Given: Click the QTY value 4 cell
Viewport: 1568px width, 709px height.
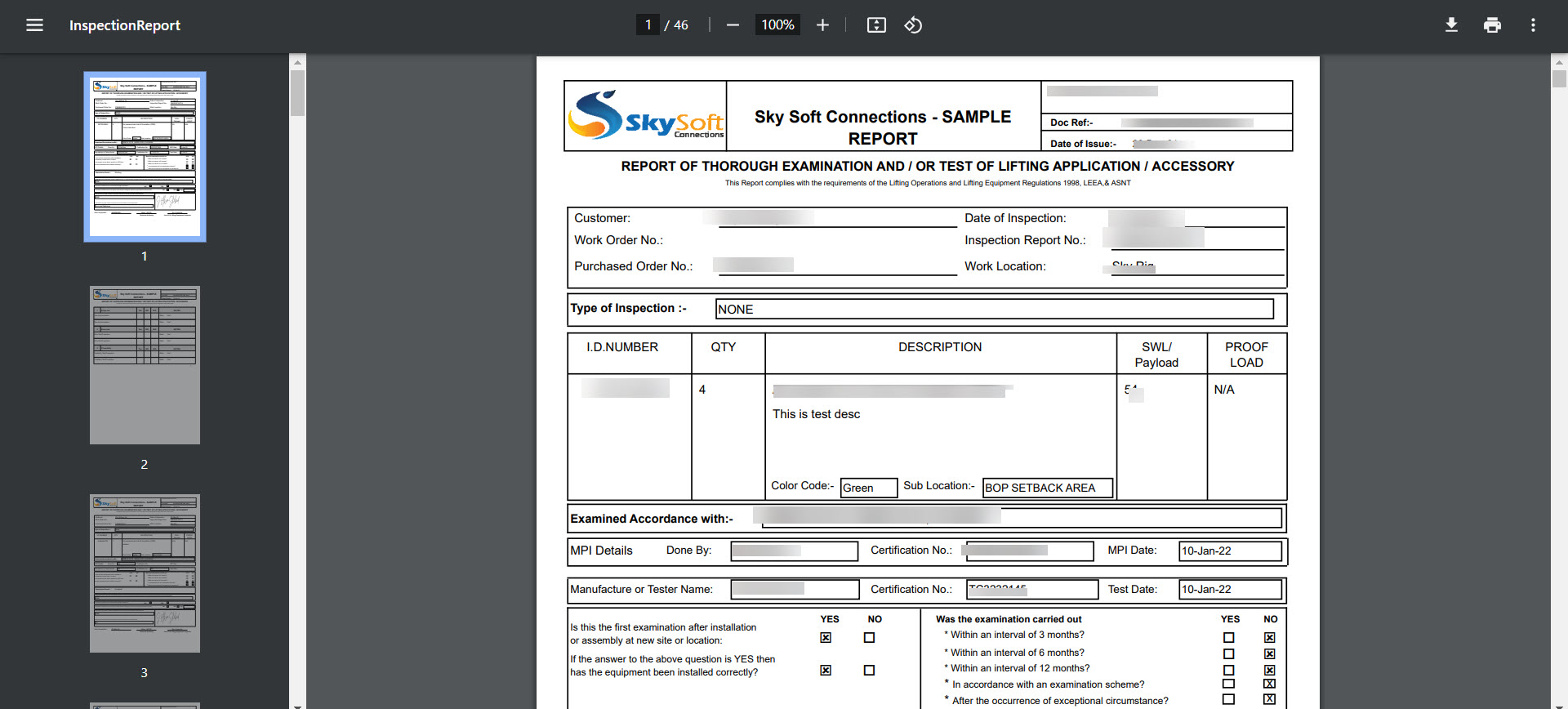Looking at the screenshot, I should pyautogui.click(x=702, y=390).
